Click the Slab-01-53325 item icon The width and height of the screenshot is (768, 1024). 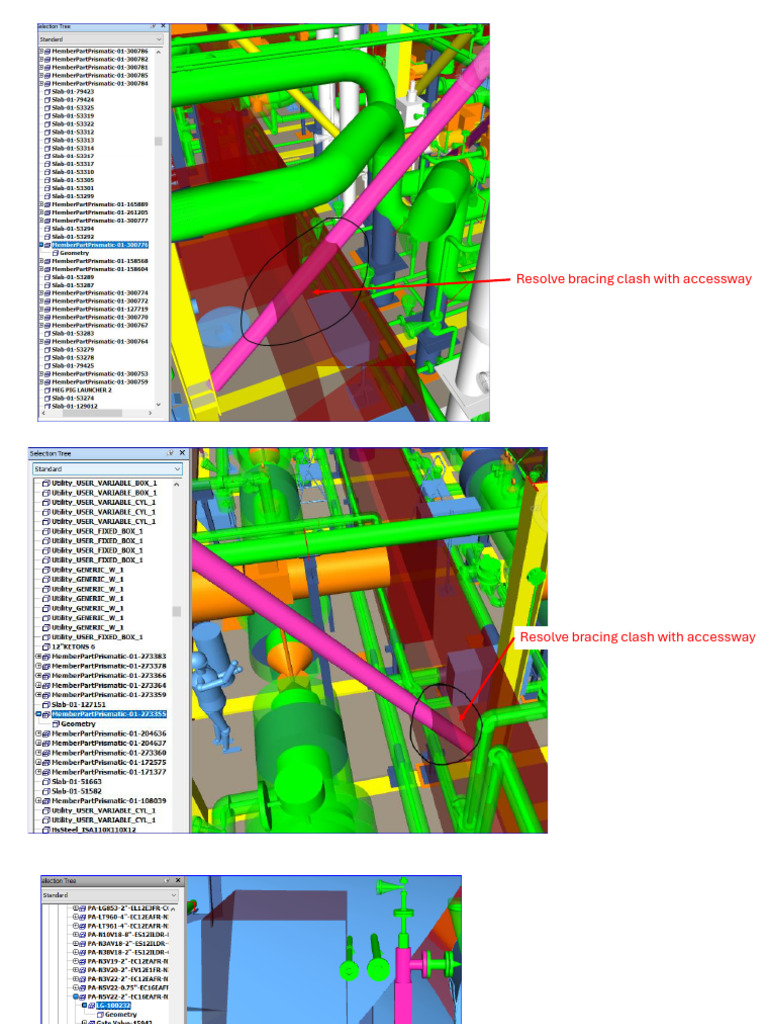click(x=47, y=108)
